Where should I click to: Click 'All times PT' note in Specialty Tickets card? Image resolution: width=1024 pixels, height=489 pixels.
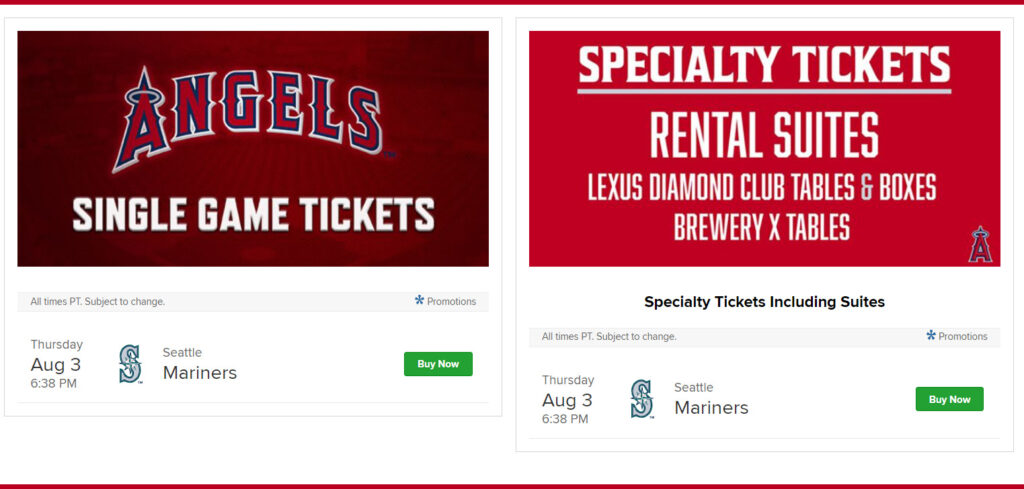coord(609,337)
